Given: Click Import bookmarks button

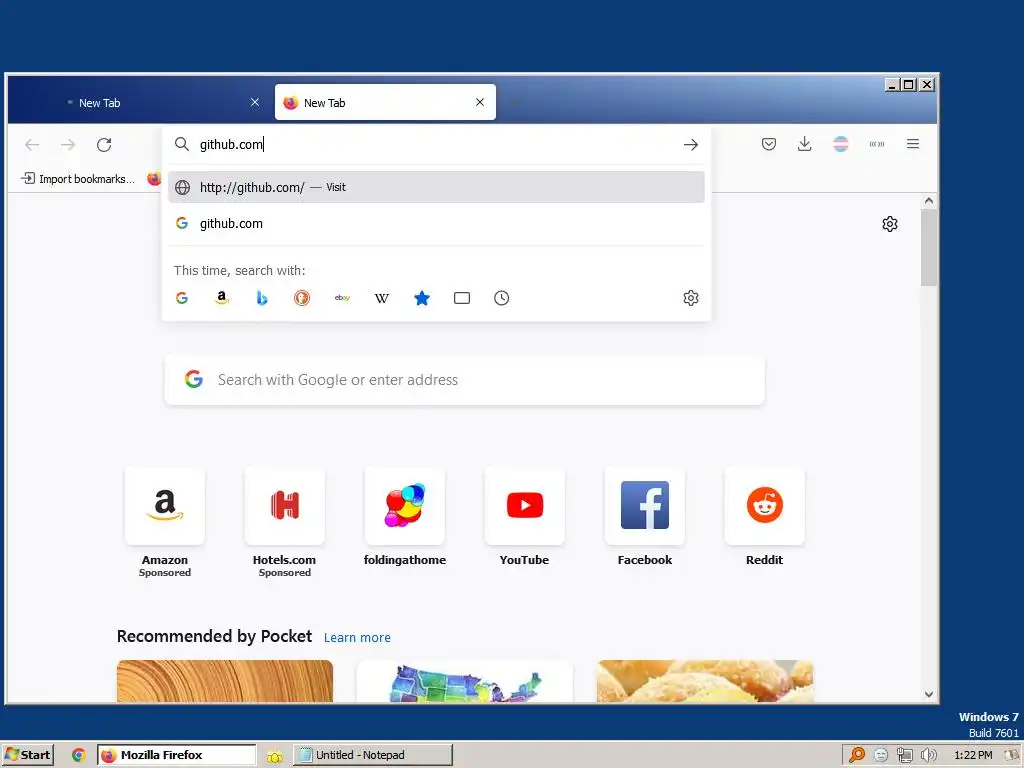Looking at the screenshot, I should [78, 178].
